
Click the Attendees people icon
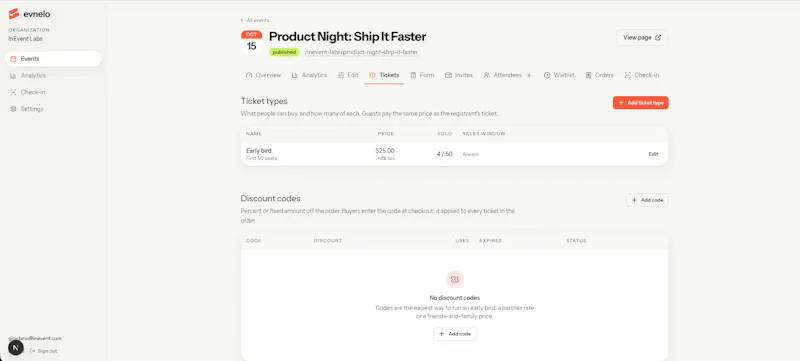487,75
